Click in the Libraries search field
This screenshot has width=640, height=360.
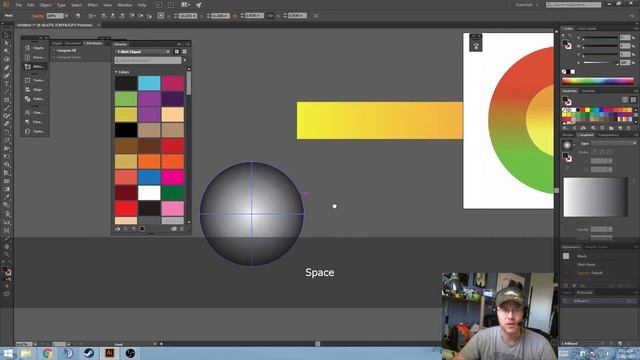coord(148,60)
